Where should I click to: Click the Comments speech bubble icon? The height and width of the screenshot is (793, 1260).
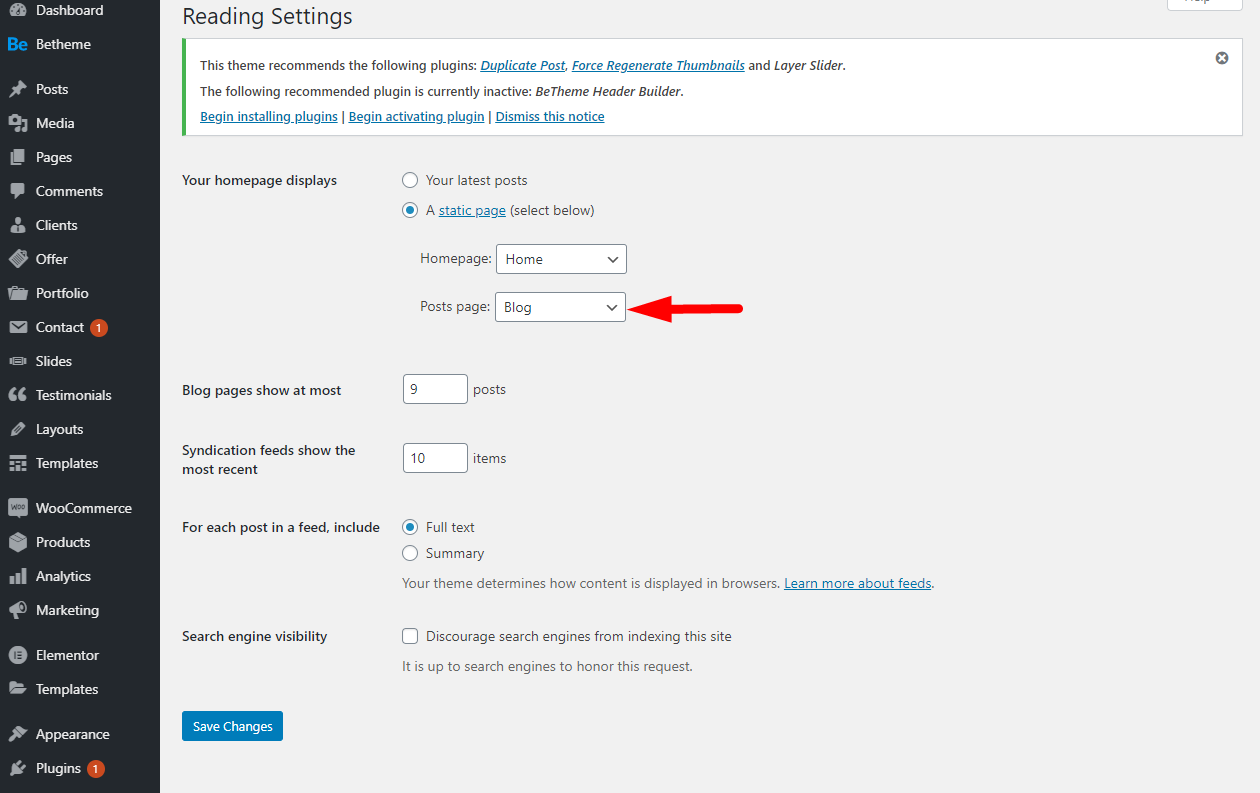pyautogui.click(x=17, y=191)
